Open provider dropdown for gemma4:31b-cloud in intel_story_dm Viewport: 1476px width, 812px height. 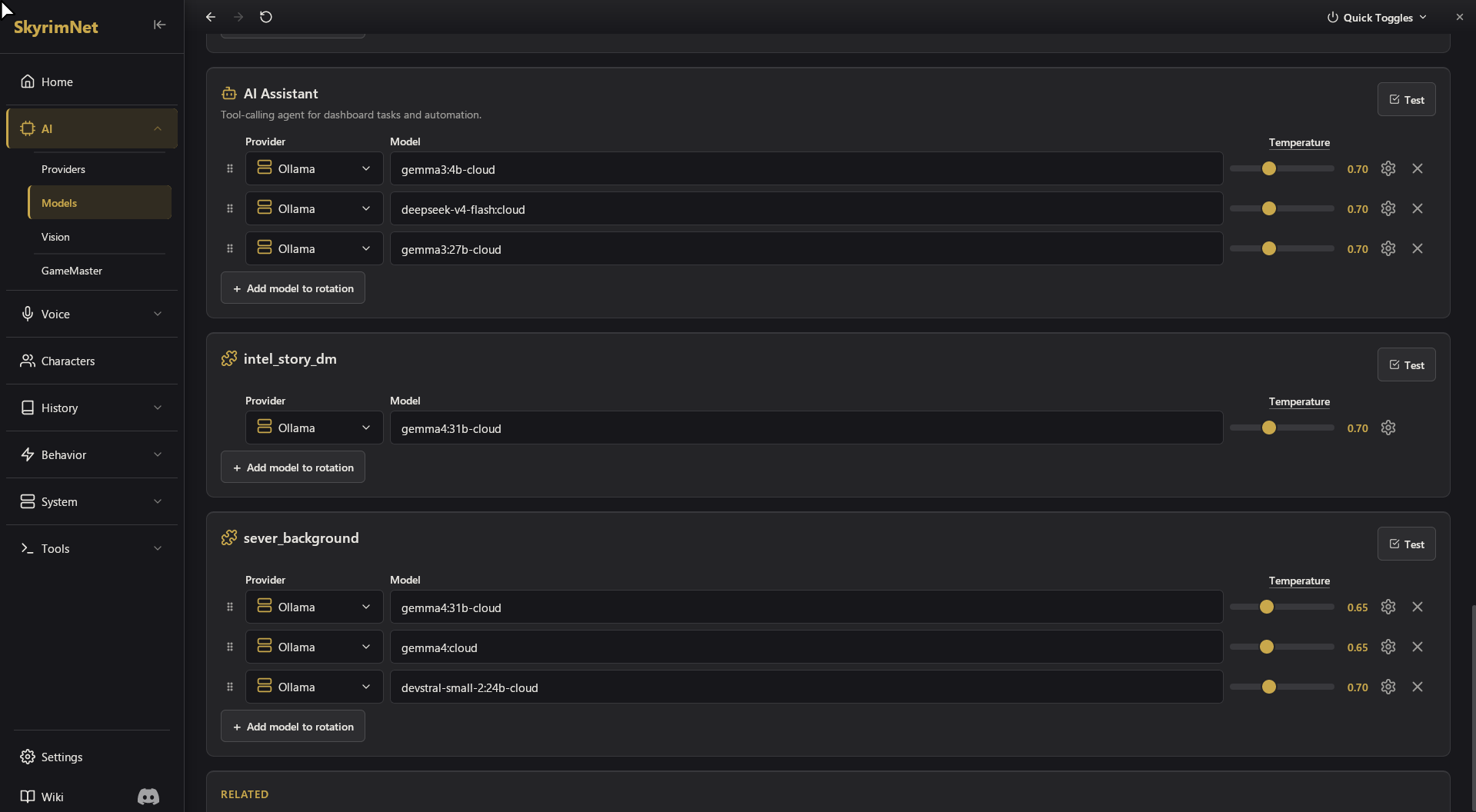click(314, 428)
